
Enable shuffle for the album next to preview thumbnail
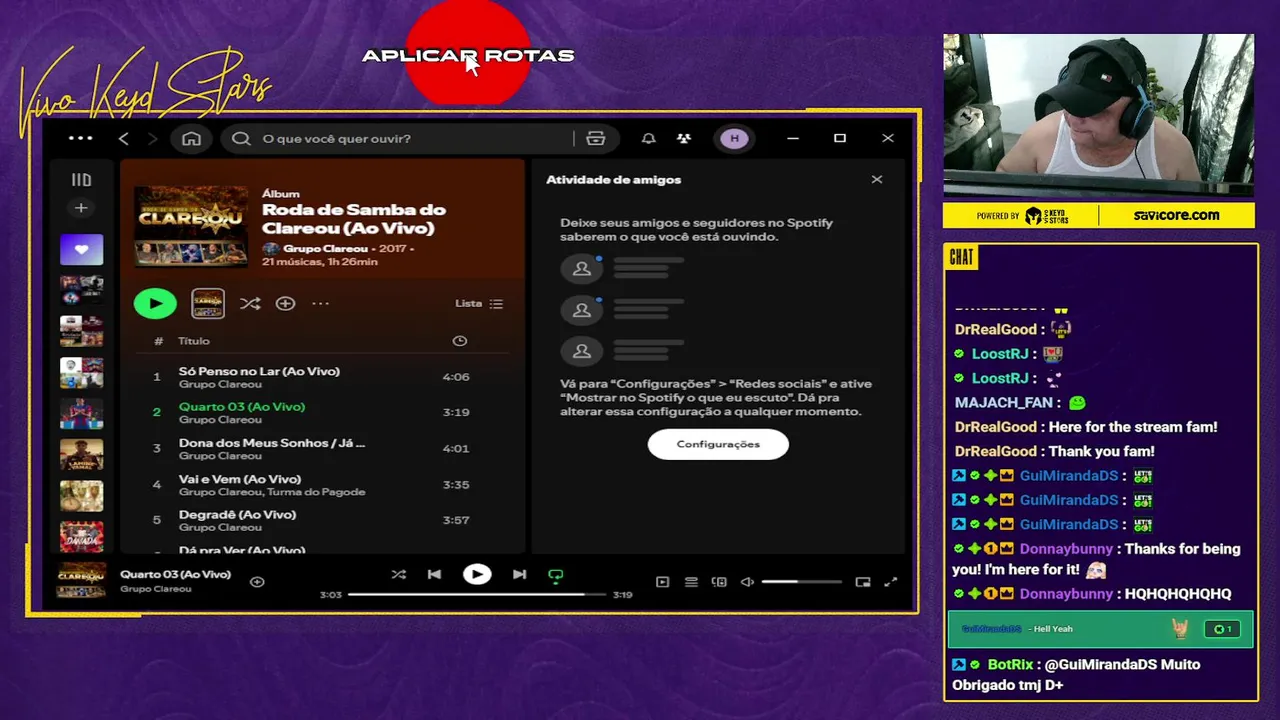[250, 303]
